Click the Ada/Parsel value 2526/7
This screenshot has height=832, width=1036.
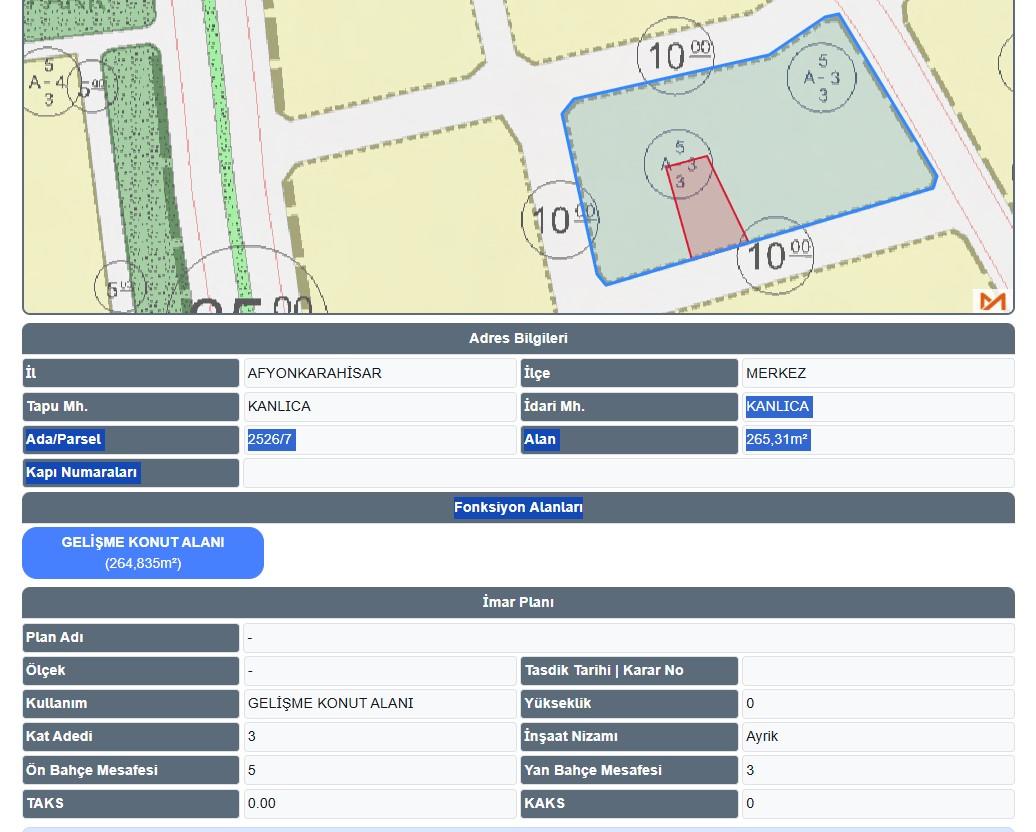coord(270,439)
